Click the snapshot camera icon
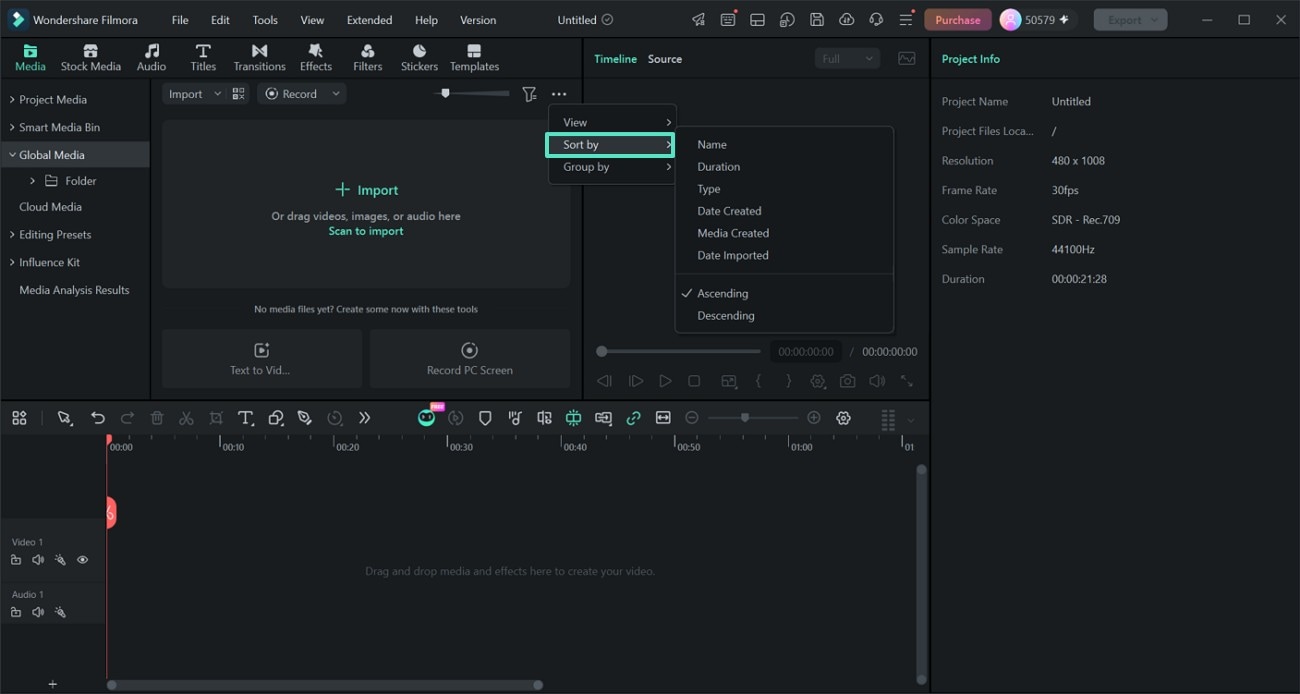The image size is (1300, 694). point(848,381)
